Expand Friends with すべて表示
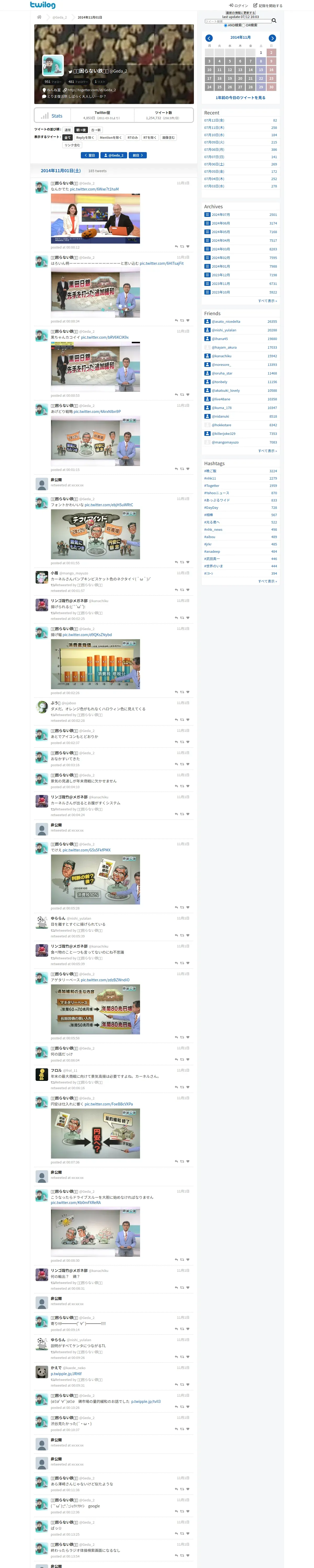314x1568 pixels. tap(267, 451)
